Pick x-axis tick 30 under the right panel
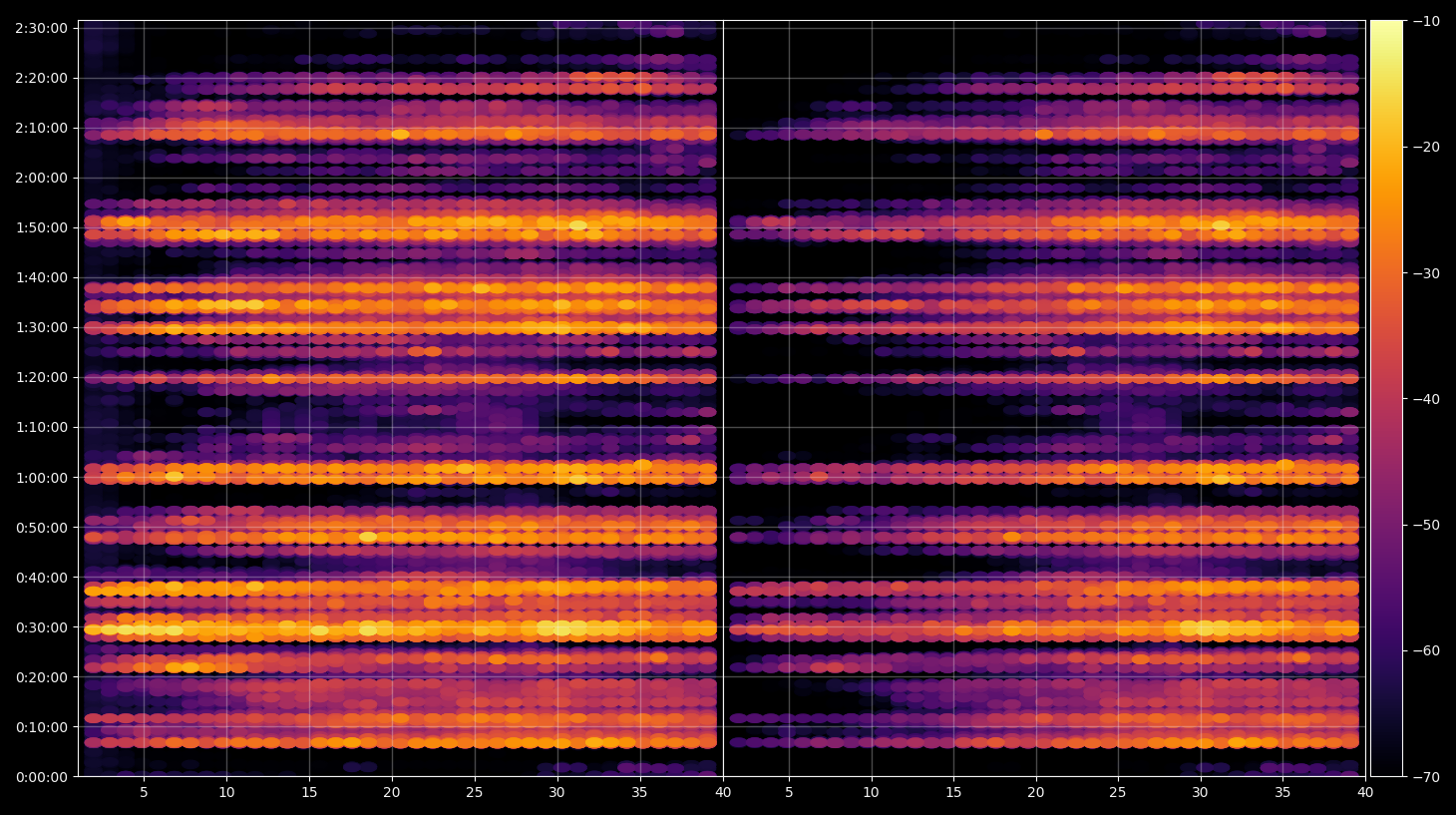Screen dimensions: 1456x815 [x=1200, y=792]
